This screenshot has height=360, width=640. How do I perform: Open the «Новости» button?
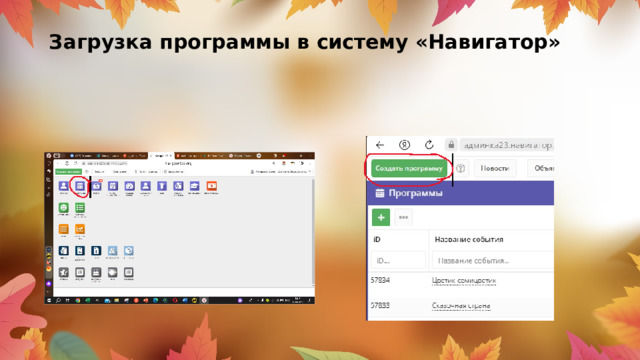pos(495,168)
